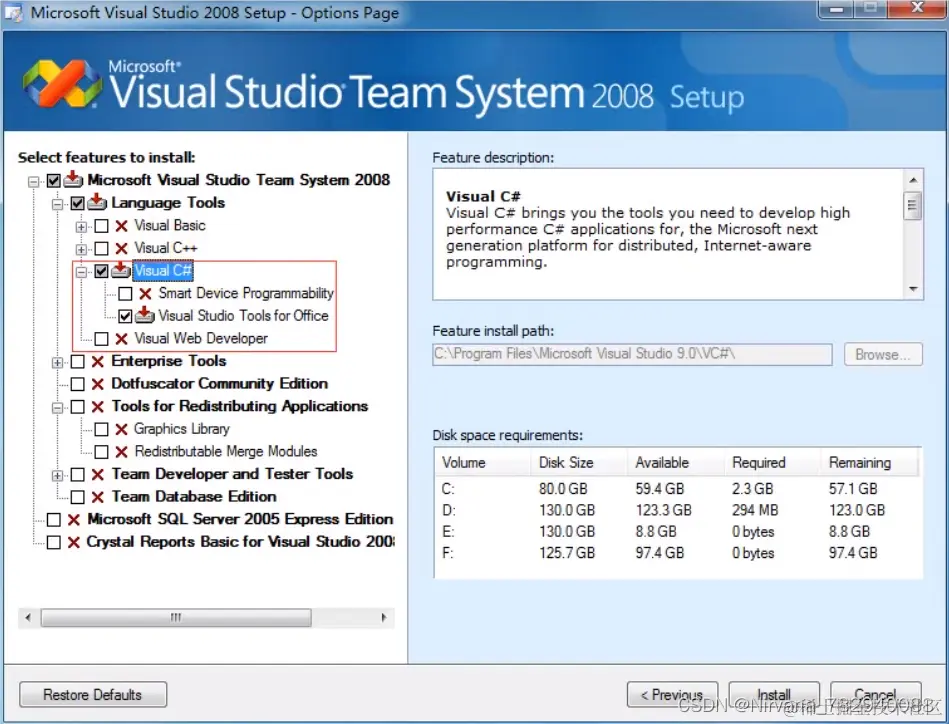Uncheck the Language Tools checkbox

pos(77,203)
